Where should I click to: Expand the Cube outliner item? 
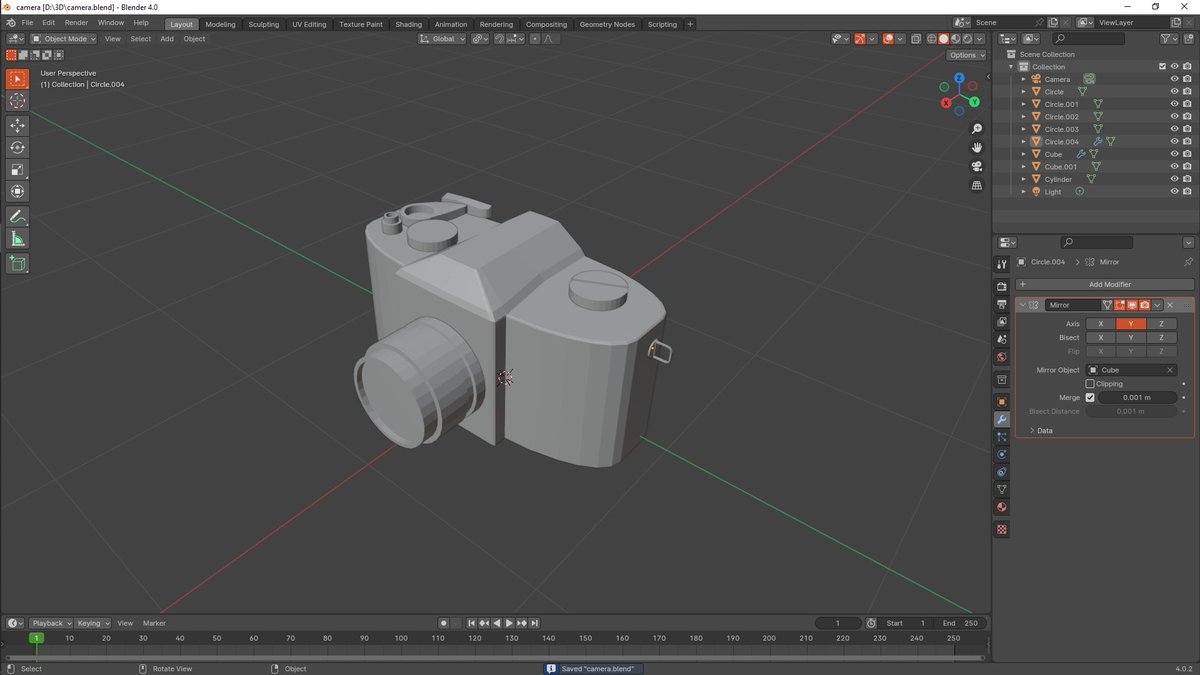pyautogui.click(x=1023, y=154)
